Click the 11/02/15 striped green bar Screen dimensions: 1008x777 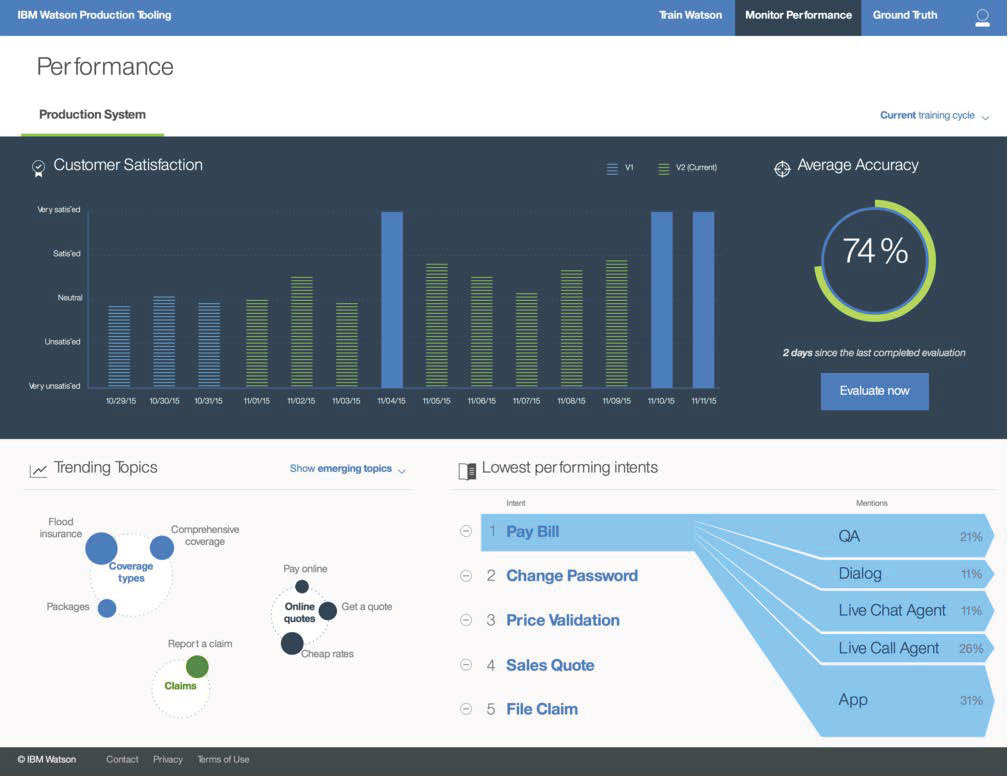coord(302,332)
